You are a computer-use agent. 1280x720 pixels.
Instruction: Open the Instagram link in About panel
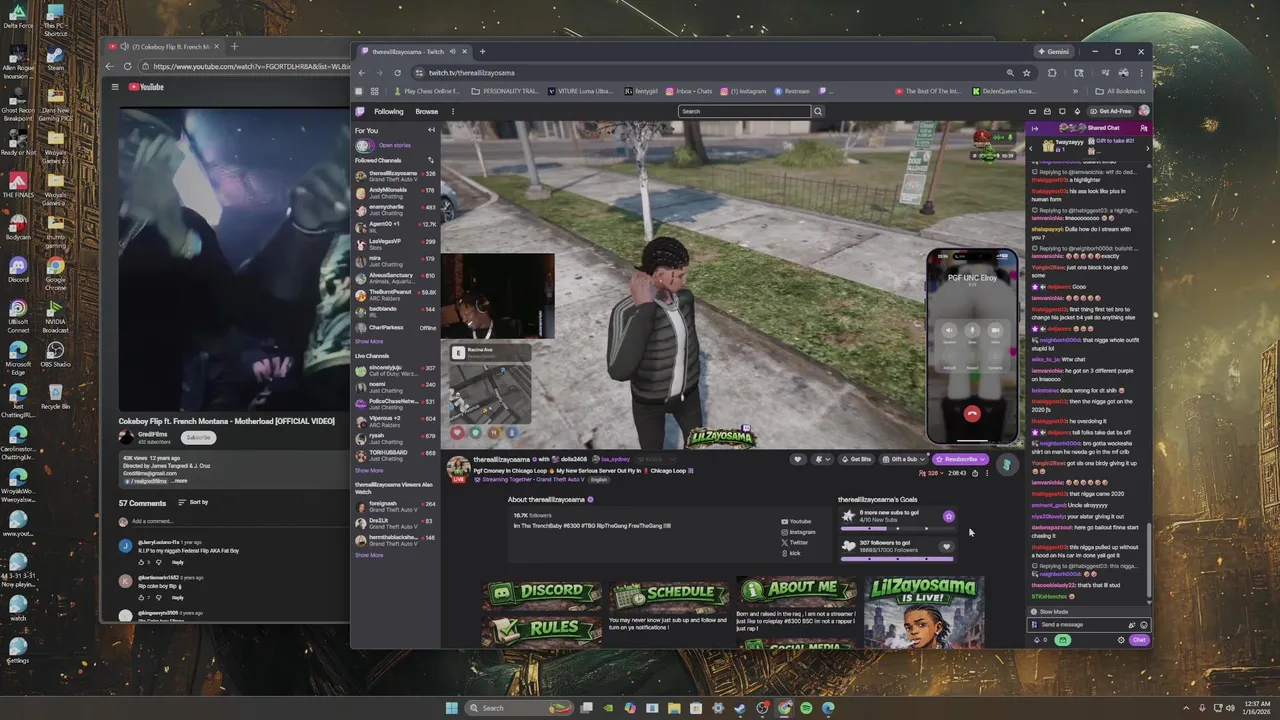coord(799,532)
